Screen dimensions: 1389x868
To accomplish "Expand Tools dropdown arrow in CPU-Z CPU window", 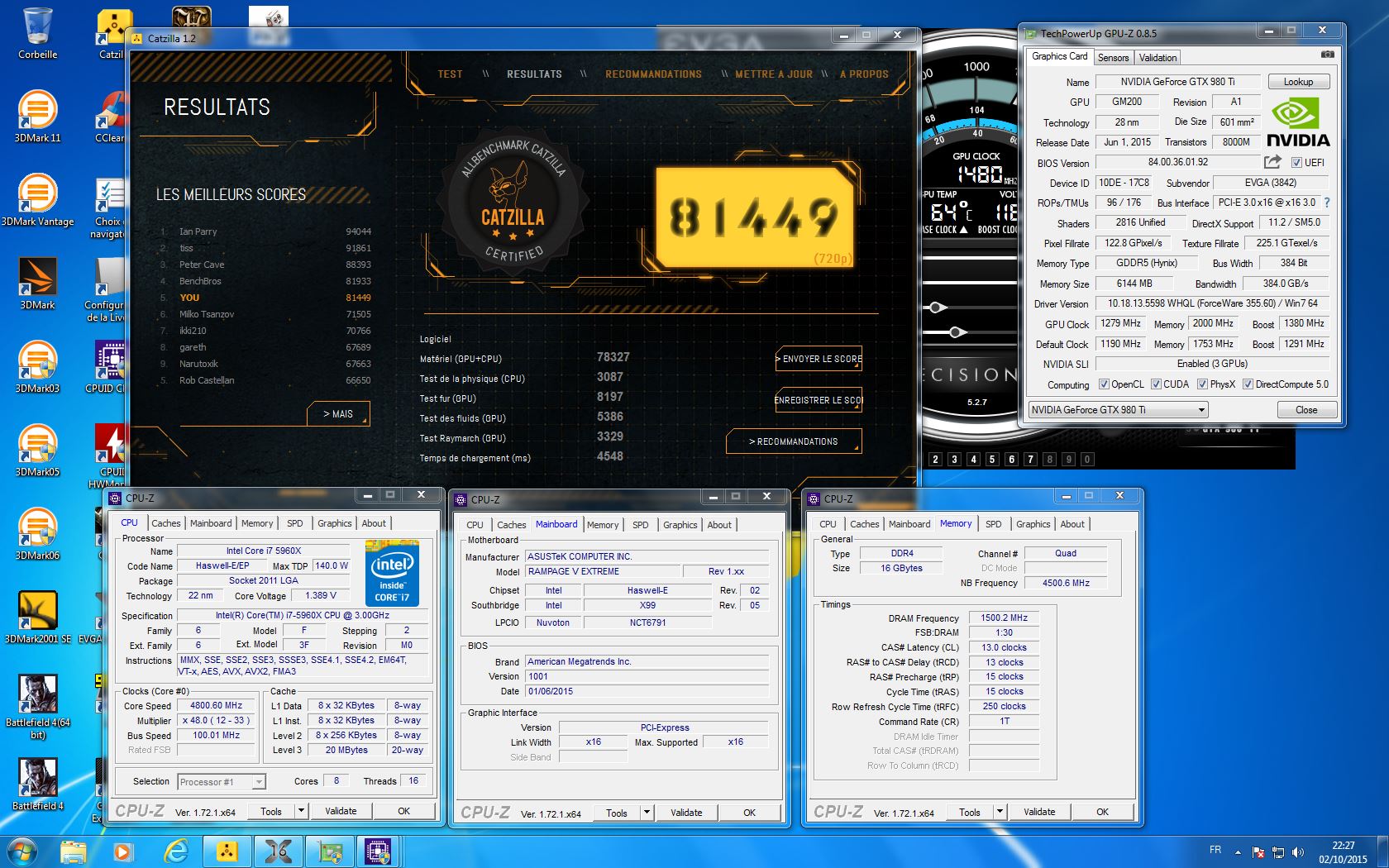I will [x=301, y=812].
